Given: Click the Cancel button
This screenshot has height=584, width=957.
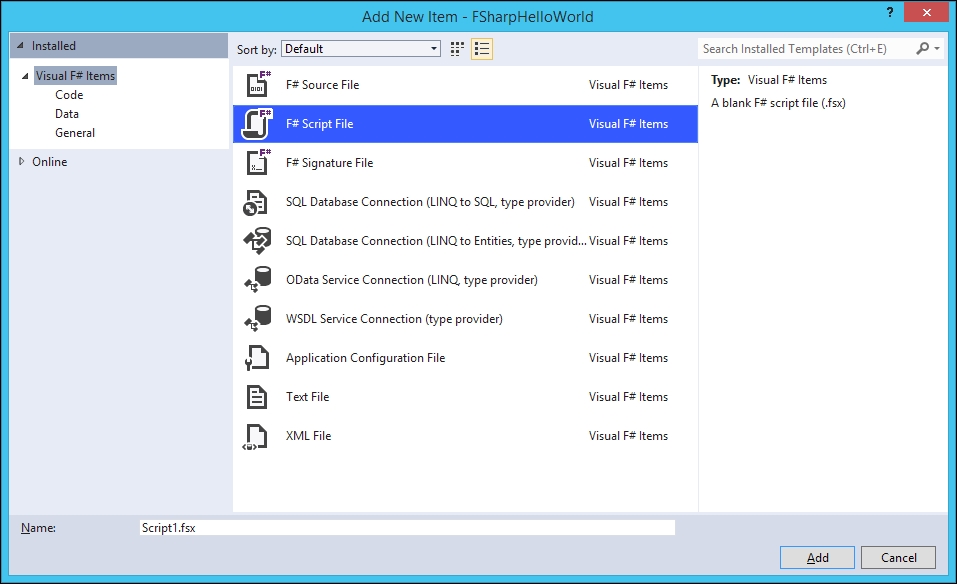Looking at the screenshot, I should [898, 558].
